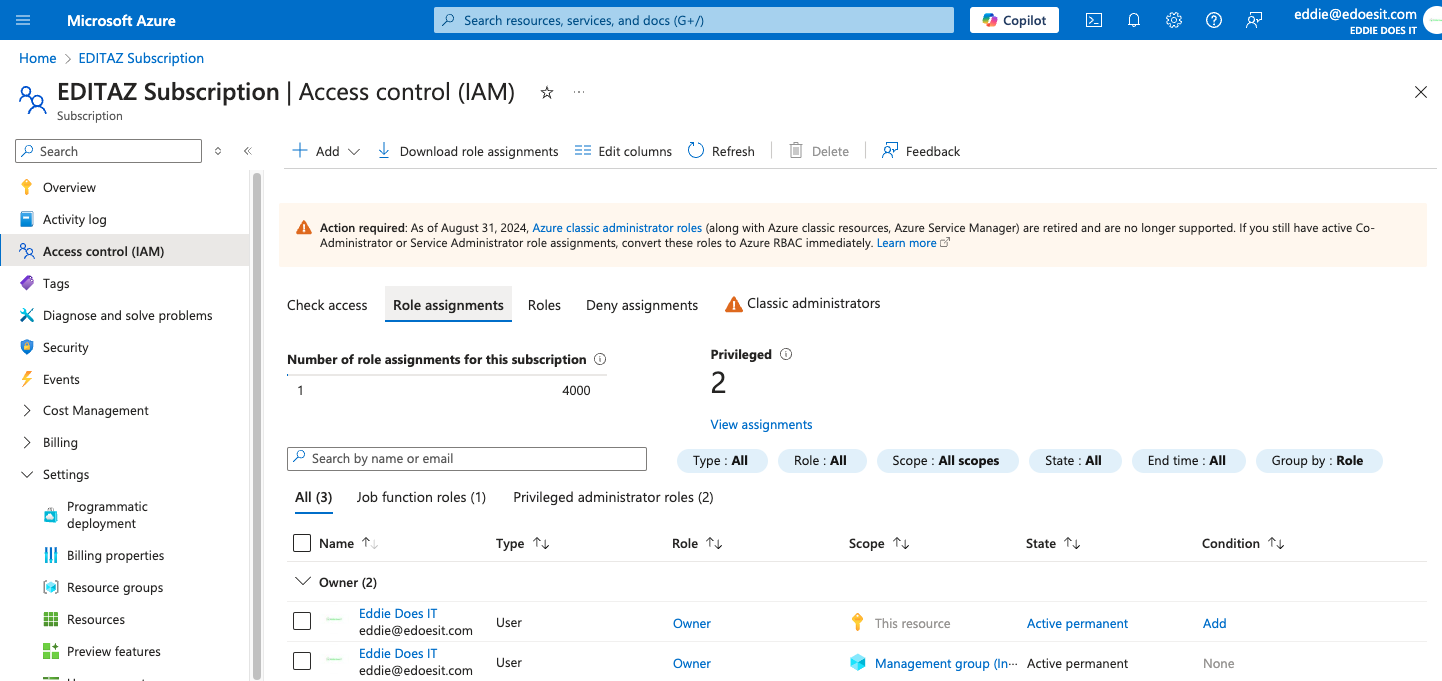Sort by the Role column arrows
1442x681 pixels.
coord(714,543)
